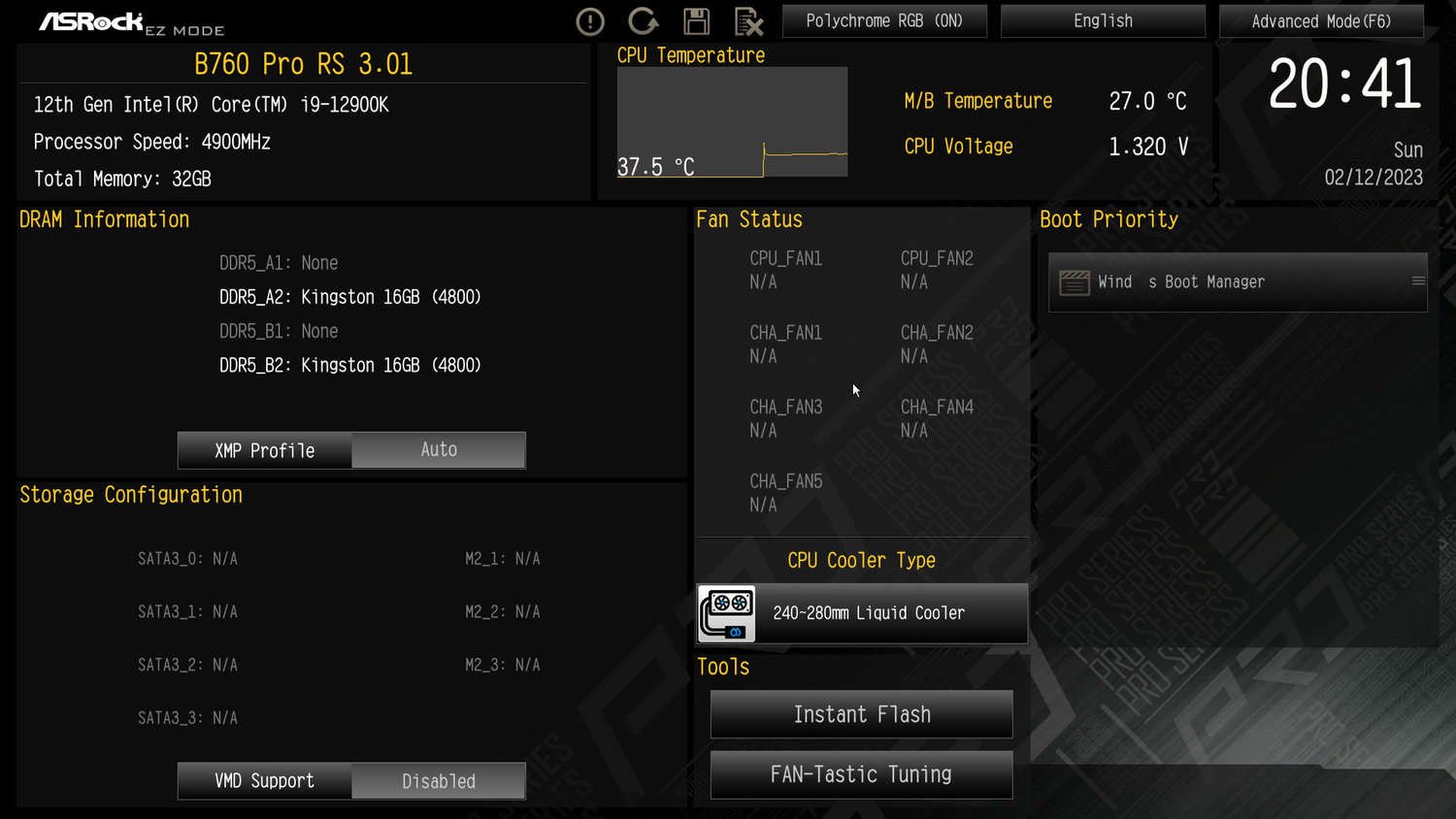The image size is (1456, 819).
Task: Switch to Advanced Mode (F6)
Action: tap(1321, 21)
